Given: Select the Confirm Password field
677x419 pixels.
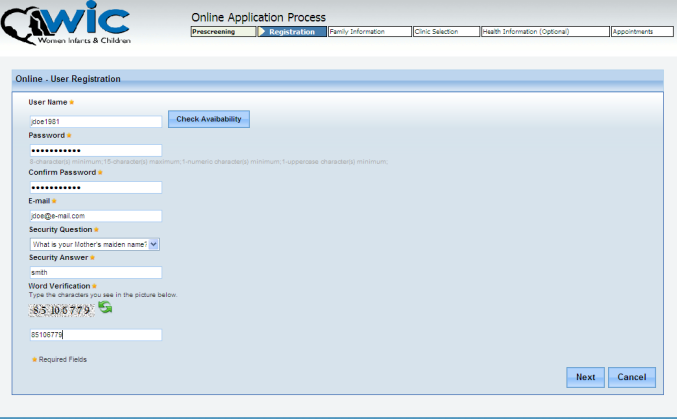Looking at the screenshot, I should pyautogui.click(x=95, y=187).
